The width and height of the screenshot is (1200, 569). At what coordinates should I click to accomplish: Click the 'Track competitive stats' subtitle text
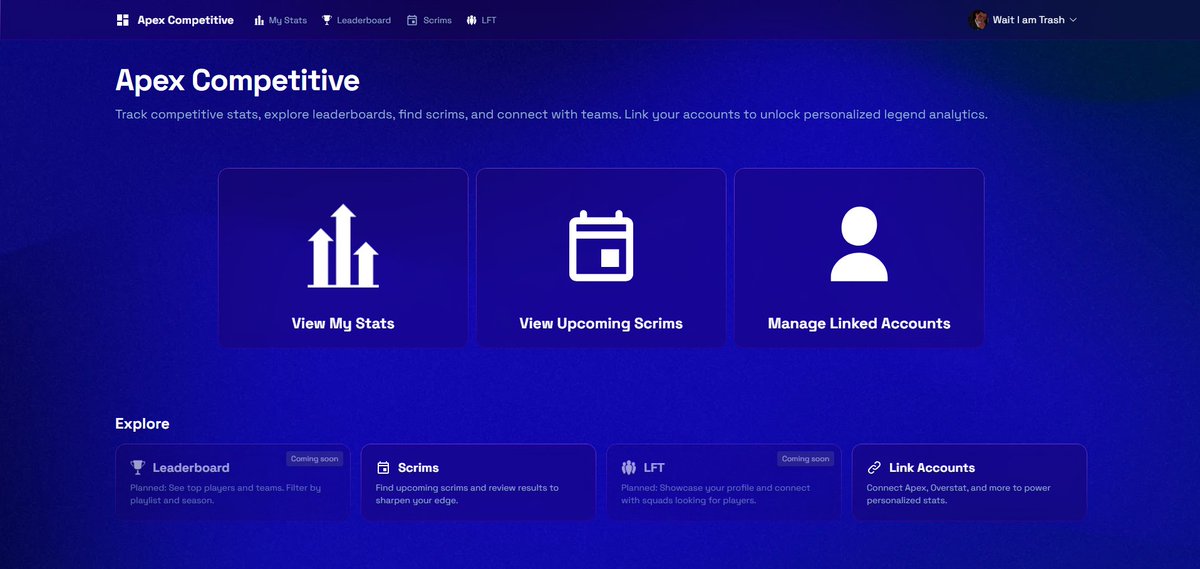click(551, 115)
